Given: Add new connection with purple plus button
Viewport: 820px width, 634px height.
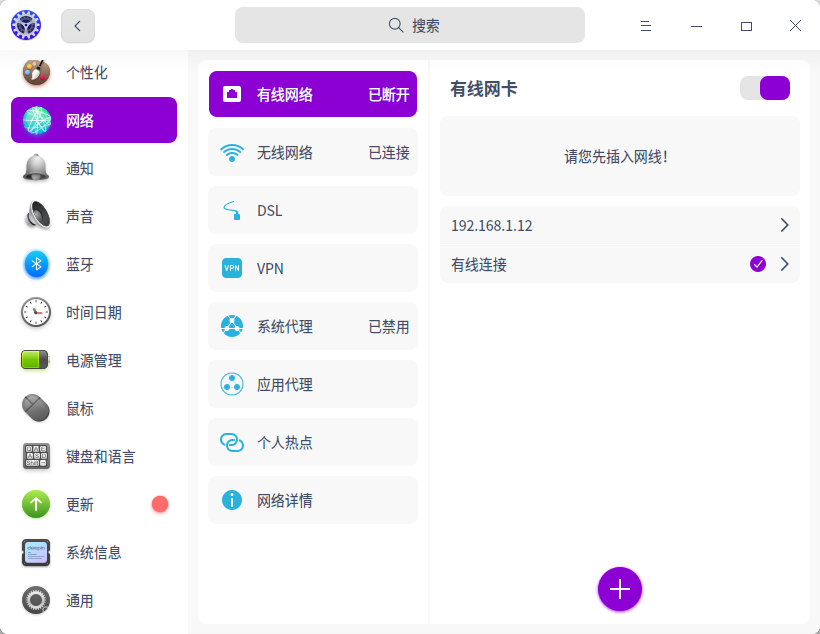Looking at the screenshot, I should pyautogui.click(x=620, y=588).
